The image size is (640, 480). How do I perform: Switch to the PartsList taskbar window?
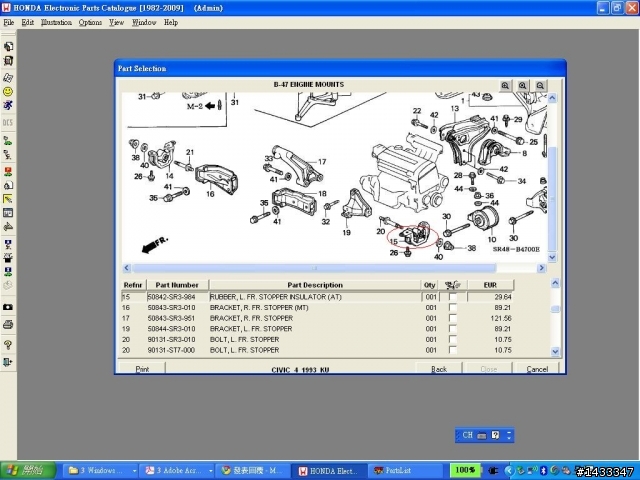pyautogui.click(x=405, y=471)
